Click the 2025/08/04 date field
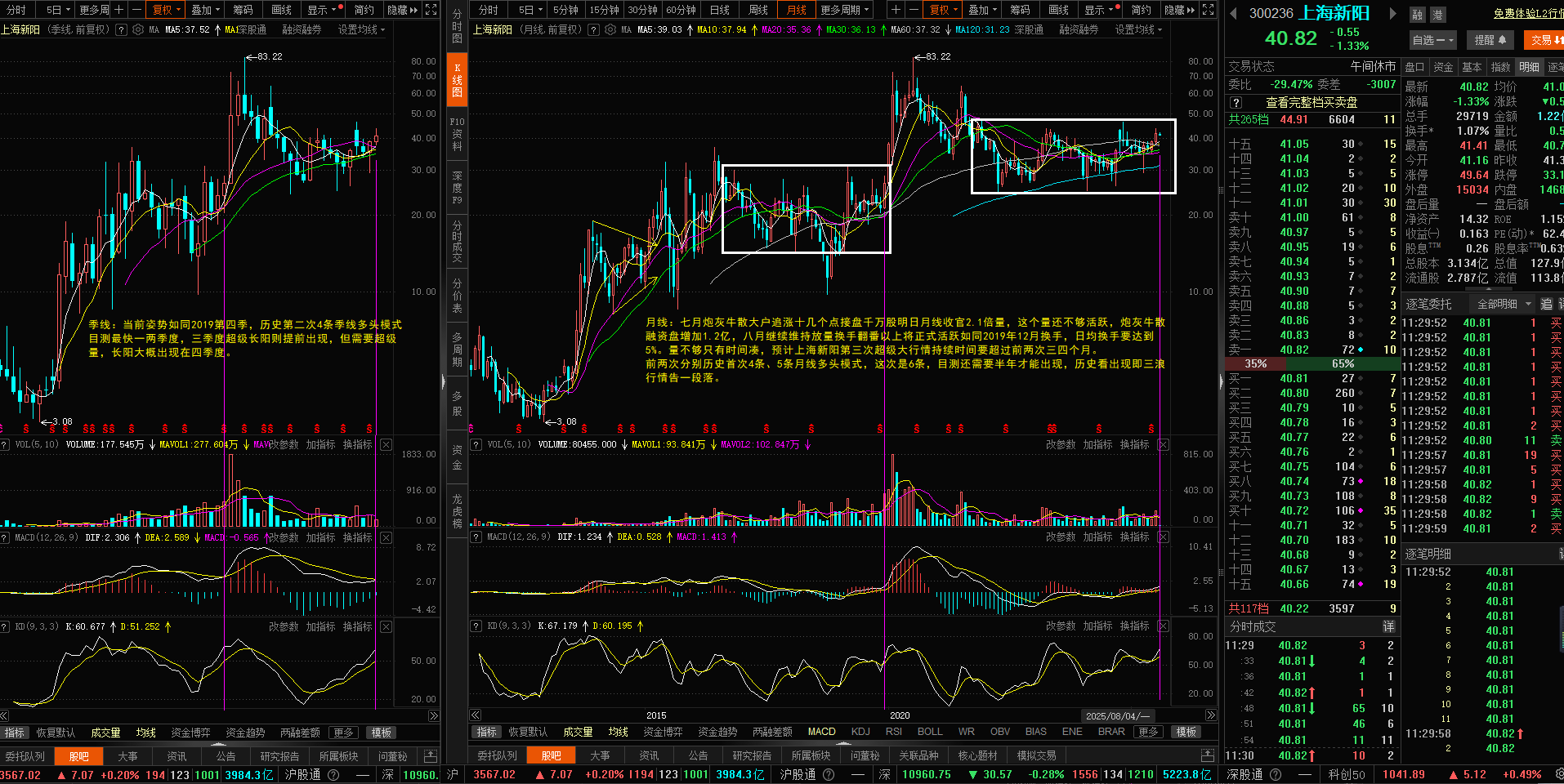The height and width of the screenshot is (784, 1564). pyautogui.click(x=1117, y=715)
